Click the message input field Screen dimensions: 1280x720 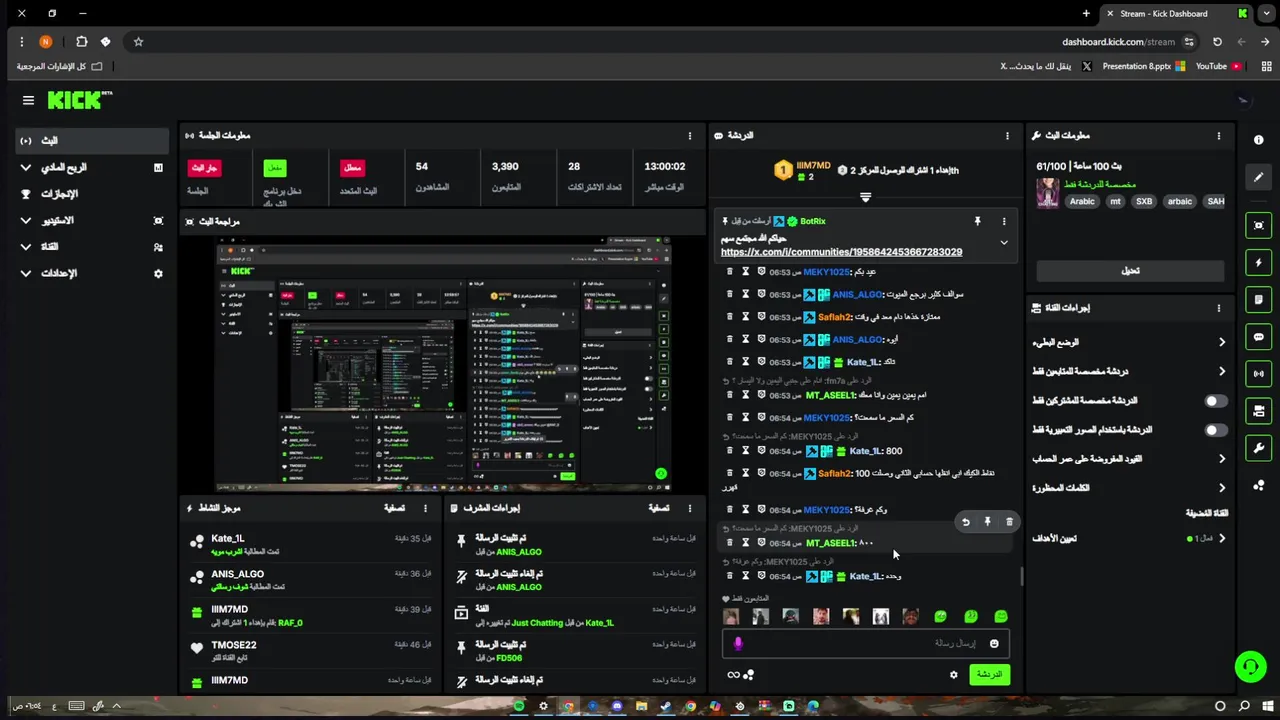pyautogui.click(x=866, y=644)
